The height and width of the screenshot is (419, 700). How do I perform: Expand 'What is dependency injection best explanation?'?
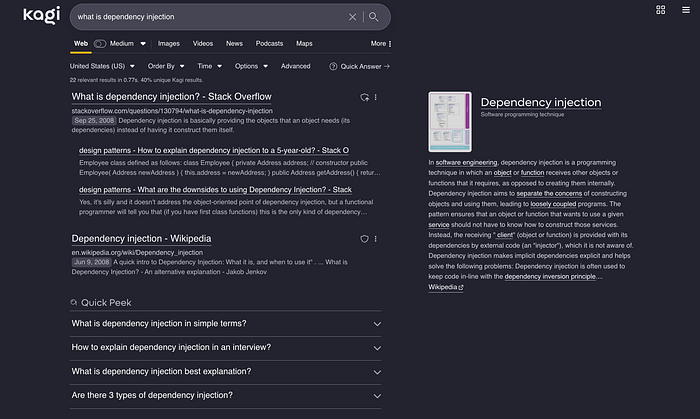click(226, 372)
